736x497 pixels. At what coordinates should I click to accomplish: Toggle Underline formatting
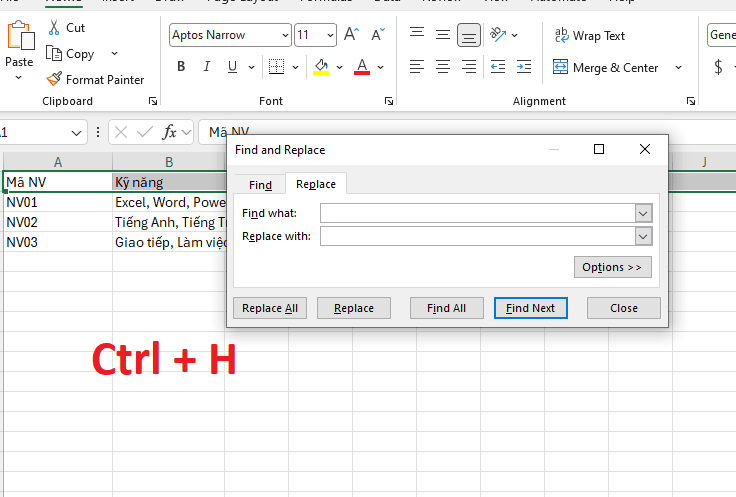(232, 67)
